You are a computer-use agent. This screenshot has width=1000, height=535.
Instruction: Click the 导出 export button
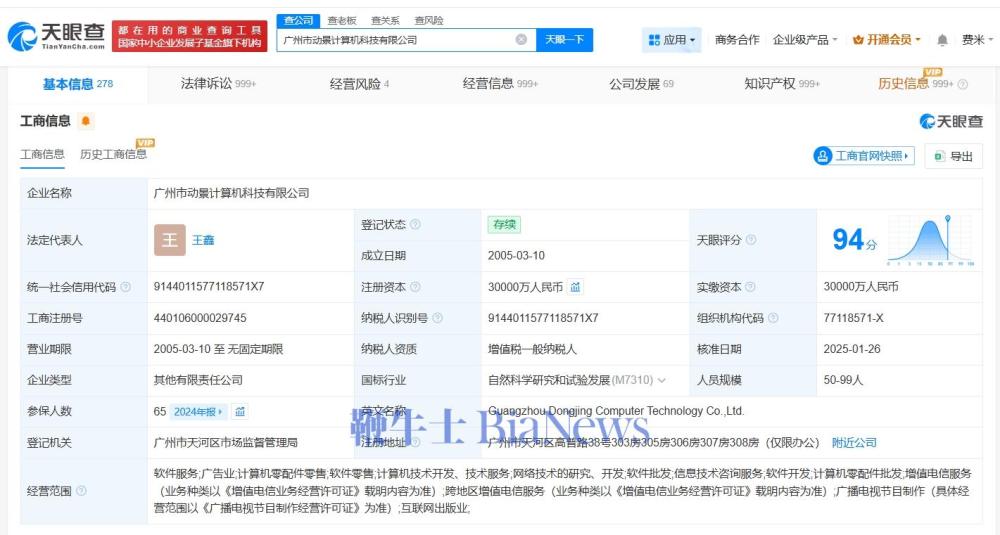pyautogui.click(x=953, y=156)
